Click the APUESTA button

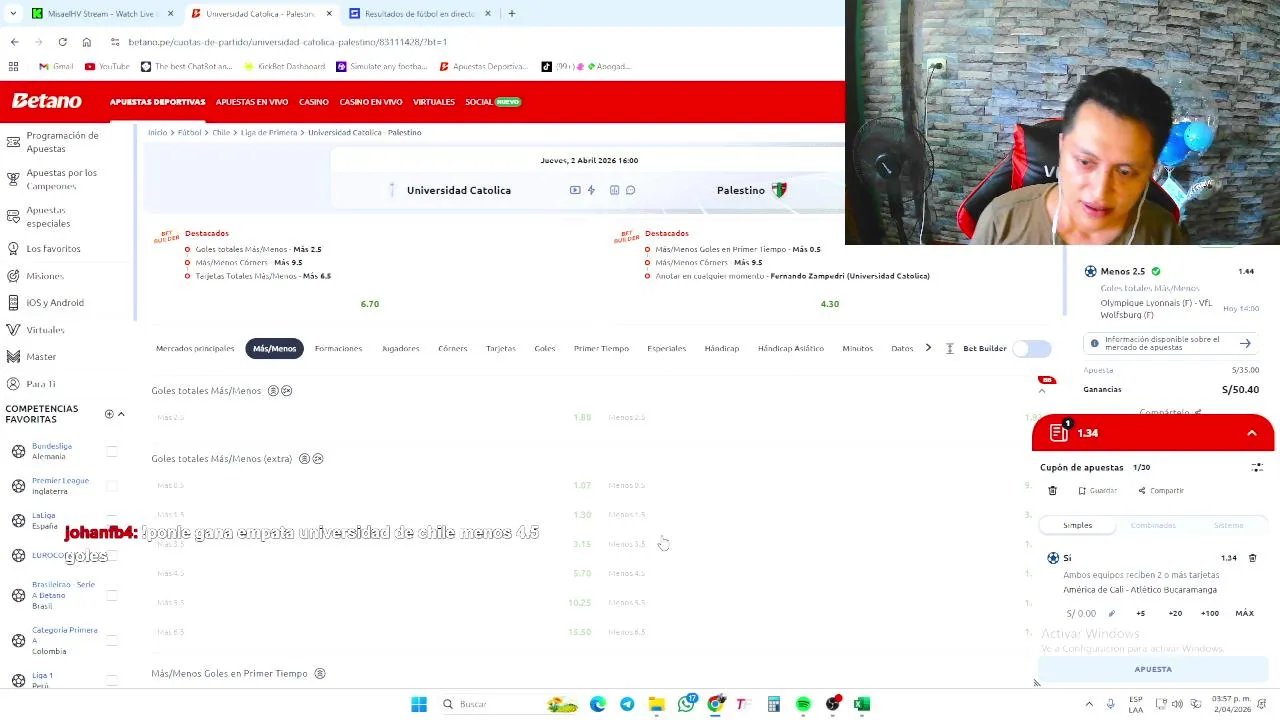click(x=1153, y=669)
